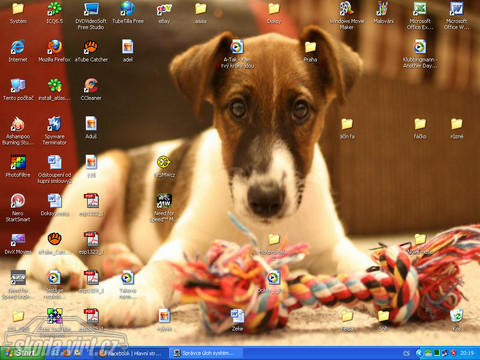The height and width of the screenshot is (360, 480).
Task: Launch Spyware Terminator shortcut
Action: pyautogui.click(x=54, y=131)
